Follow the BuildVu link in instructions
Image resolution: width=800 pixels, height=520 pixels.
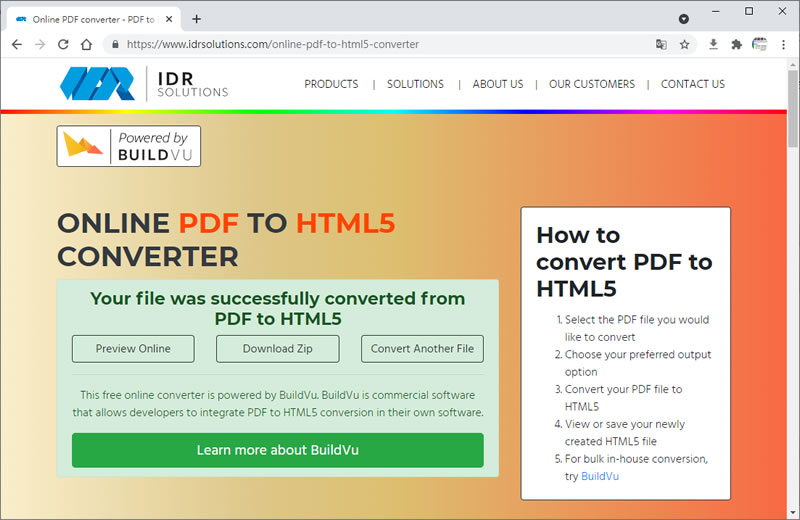coord(600,476)
